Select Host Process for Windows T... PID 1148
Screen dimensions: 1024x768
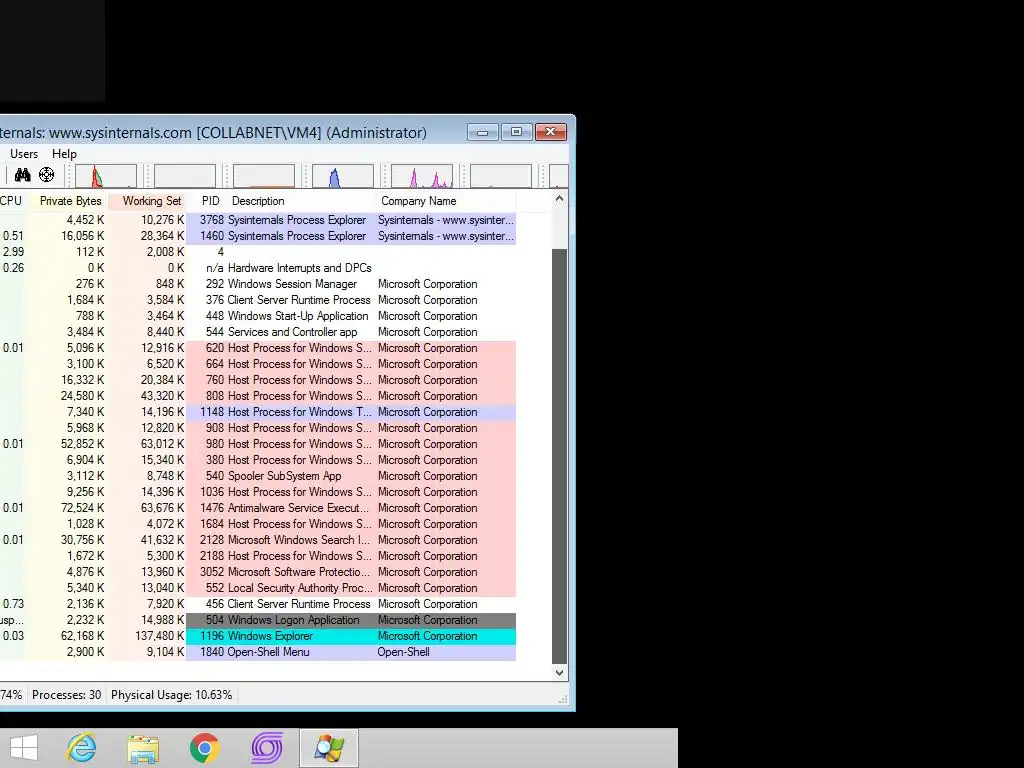coord(258,412)
